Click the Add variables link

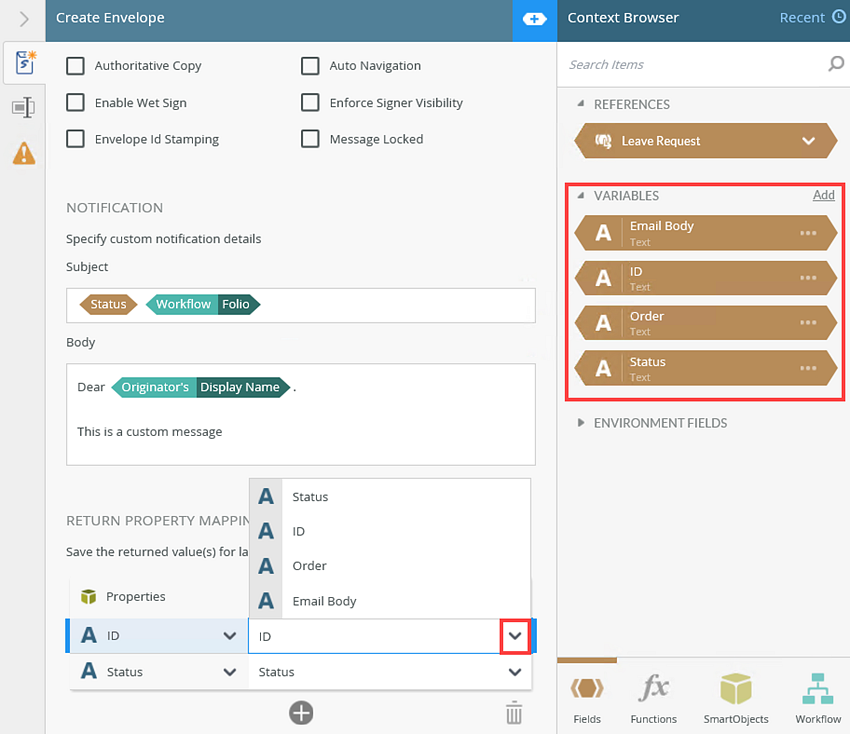pos(823,195)
